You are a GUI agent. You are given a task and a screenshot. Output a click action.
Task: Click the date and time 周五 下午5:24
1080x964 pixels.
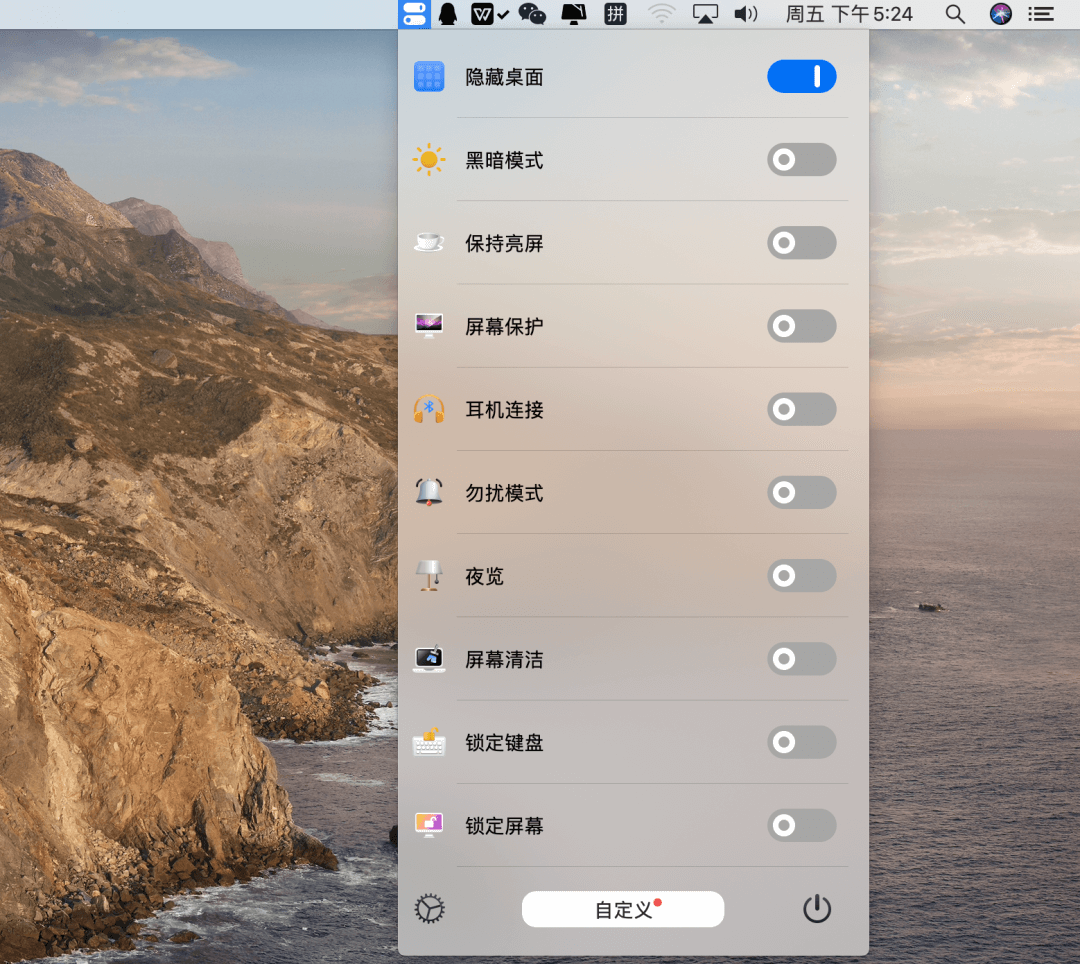click(849, 14)
